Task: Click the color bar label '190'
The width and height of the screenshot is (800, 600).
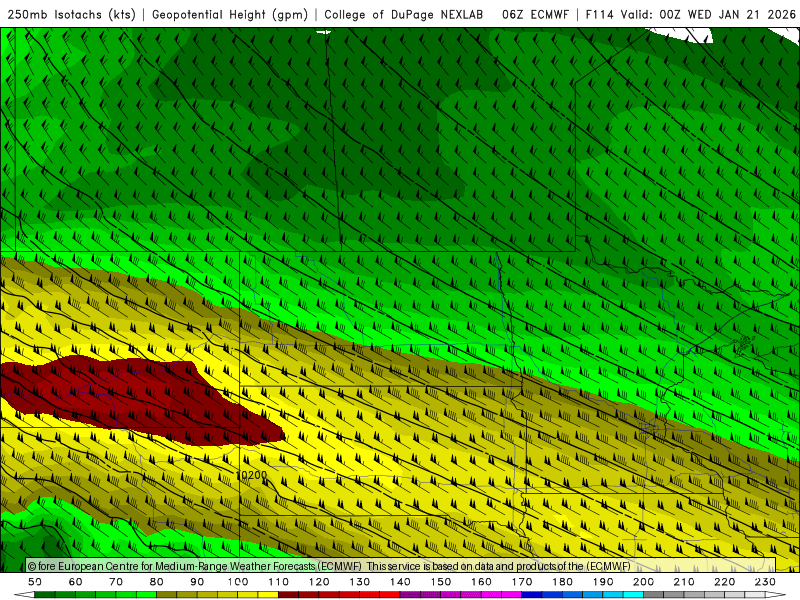Action: click(603, 582)
